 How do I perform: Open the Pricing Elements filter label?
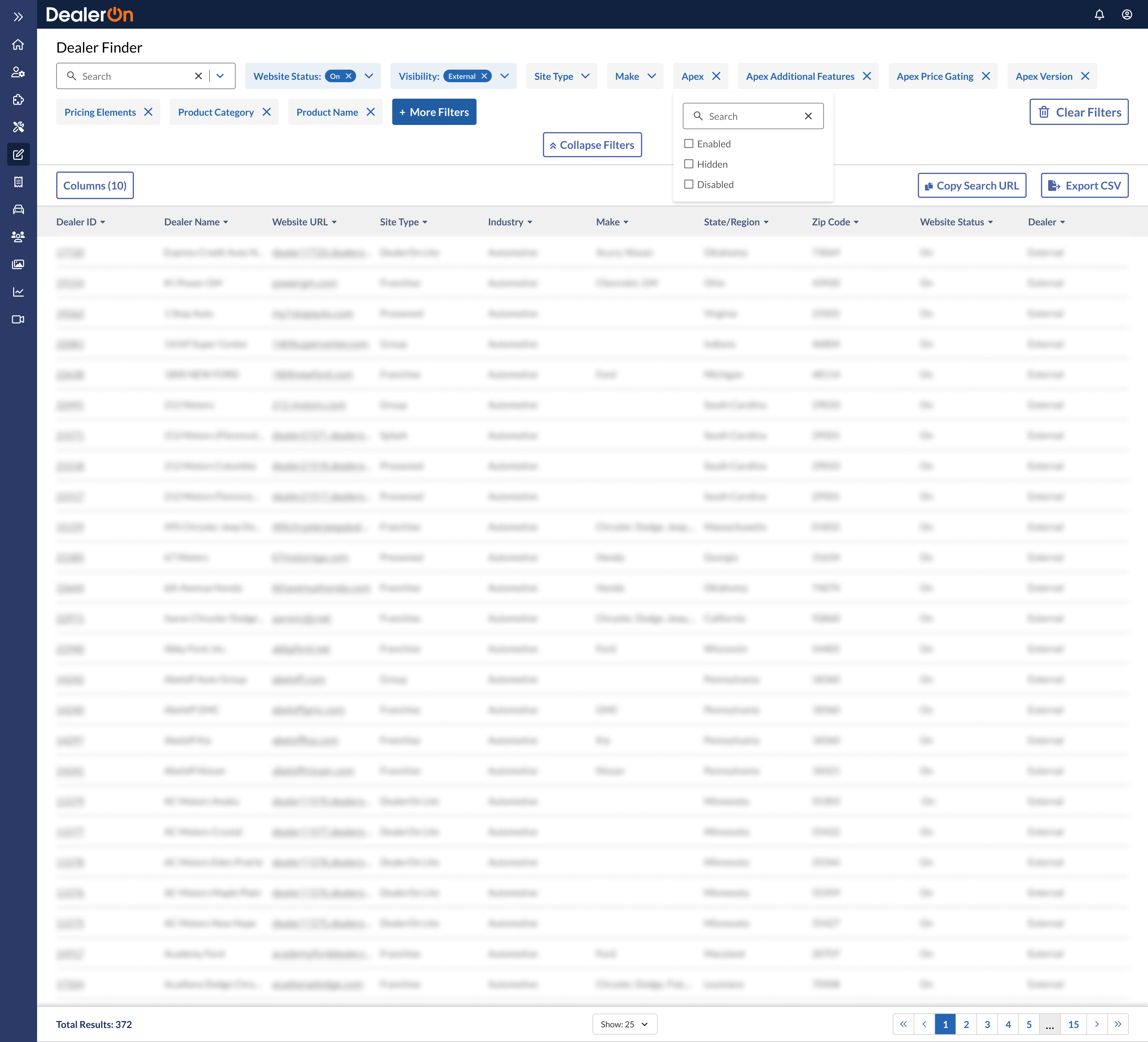click(x=100, y=112)
